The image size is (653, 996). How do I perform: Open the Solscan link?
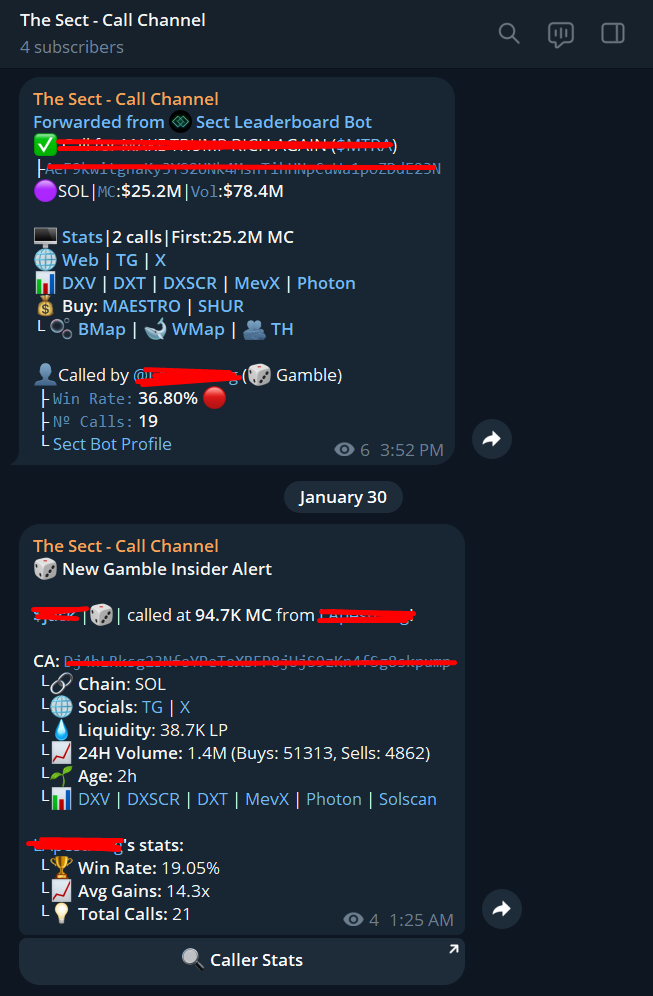pos(408,799)
